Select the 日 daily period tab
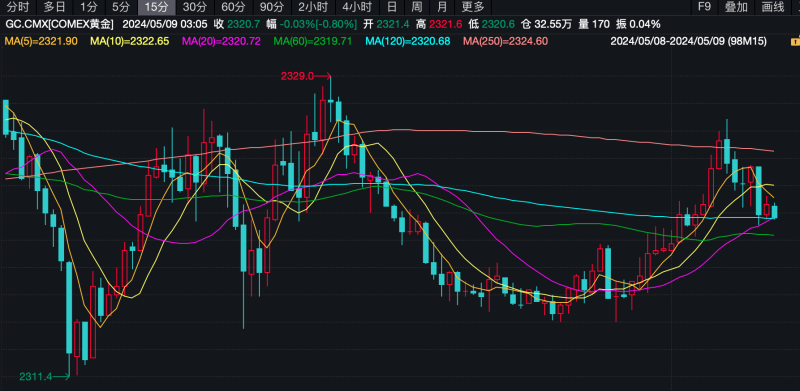Screen dimensions: 800x391 pyautogui.click(x=392, y=7)
